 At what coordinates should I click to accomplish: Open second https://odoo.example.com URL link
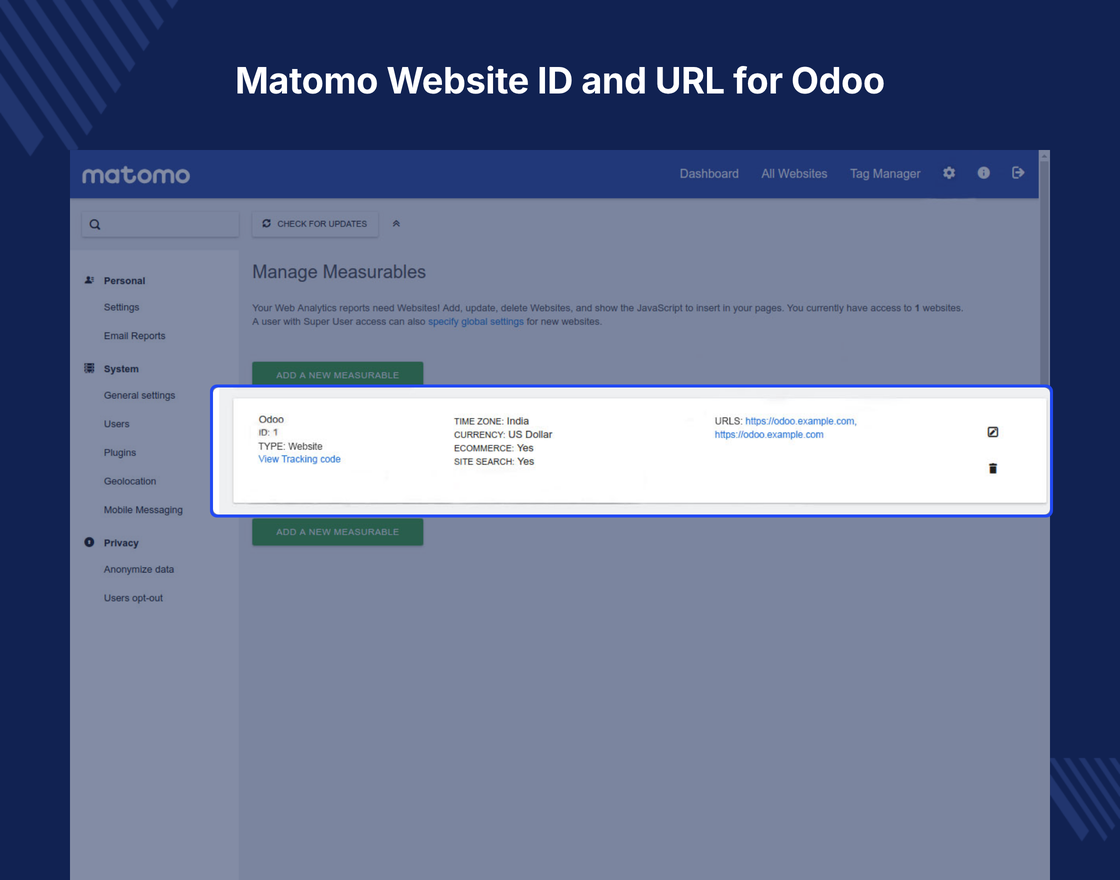tap(769, 434)
